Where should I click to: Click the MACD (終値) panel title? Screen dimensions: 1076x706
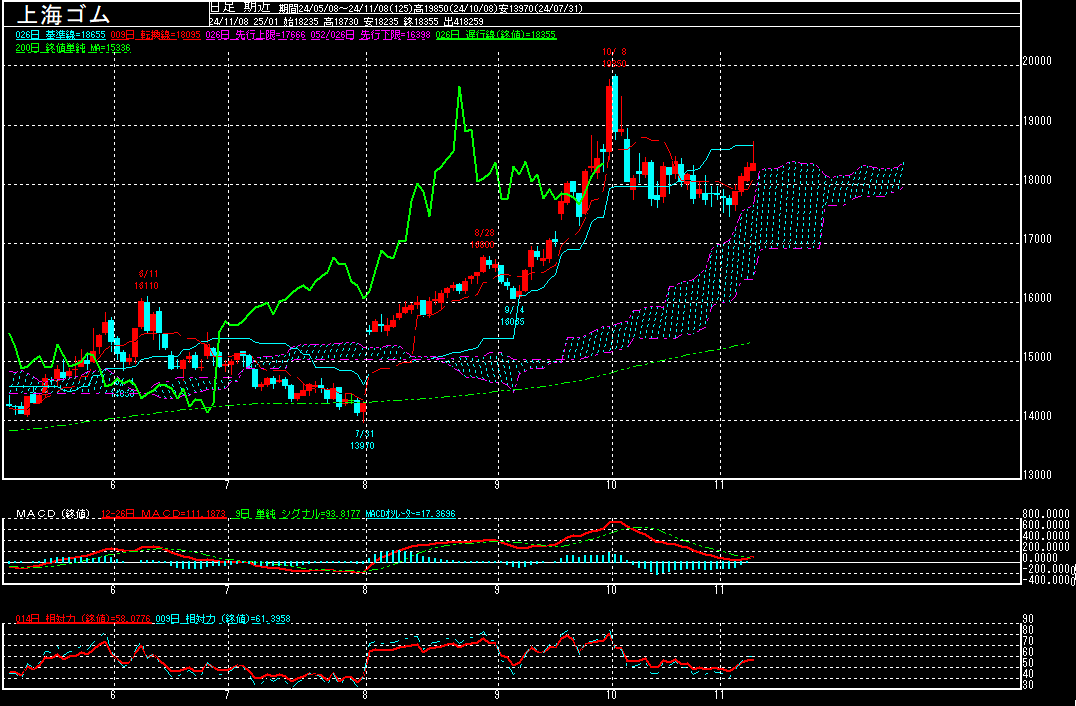coord(54,514)
